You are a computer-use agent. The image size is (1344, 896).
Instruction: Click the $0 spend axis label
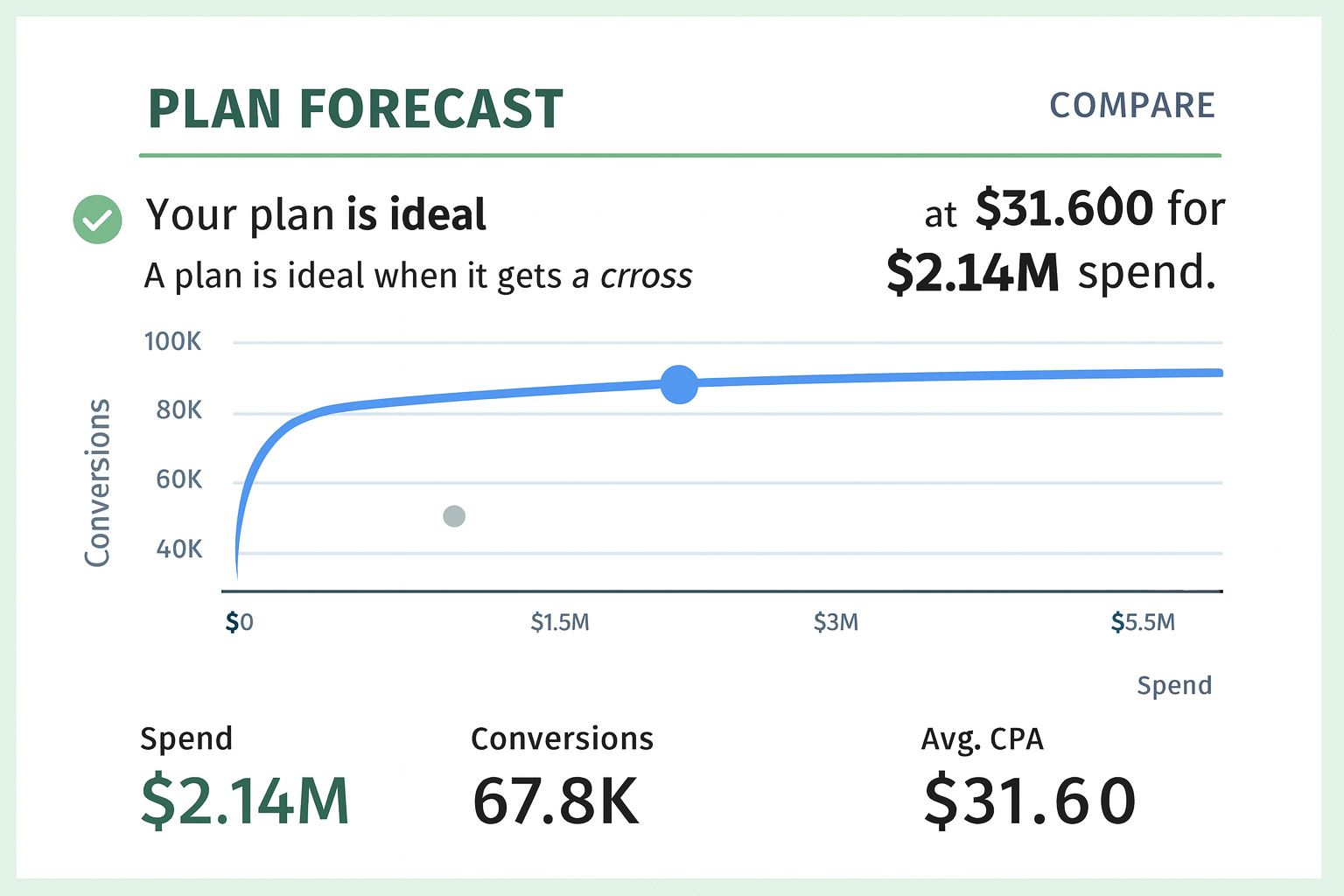pos(239,622)
